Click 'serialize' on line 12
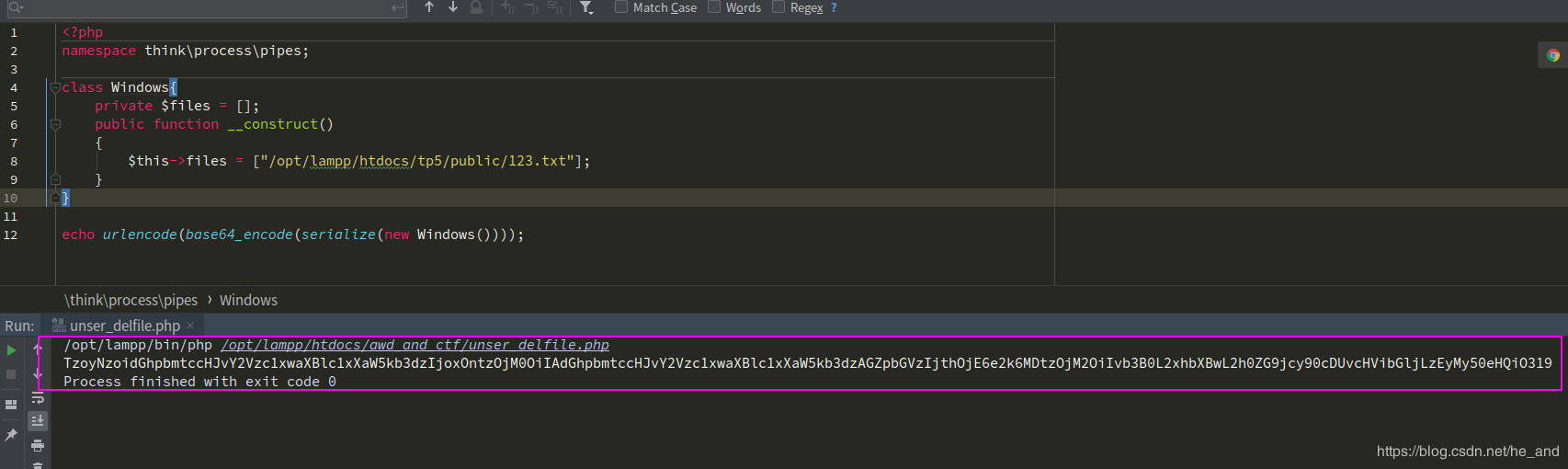1568x469 pixels. point(338,234)
